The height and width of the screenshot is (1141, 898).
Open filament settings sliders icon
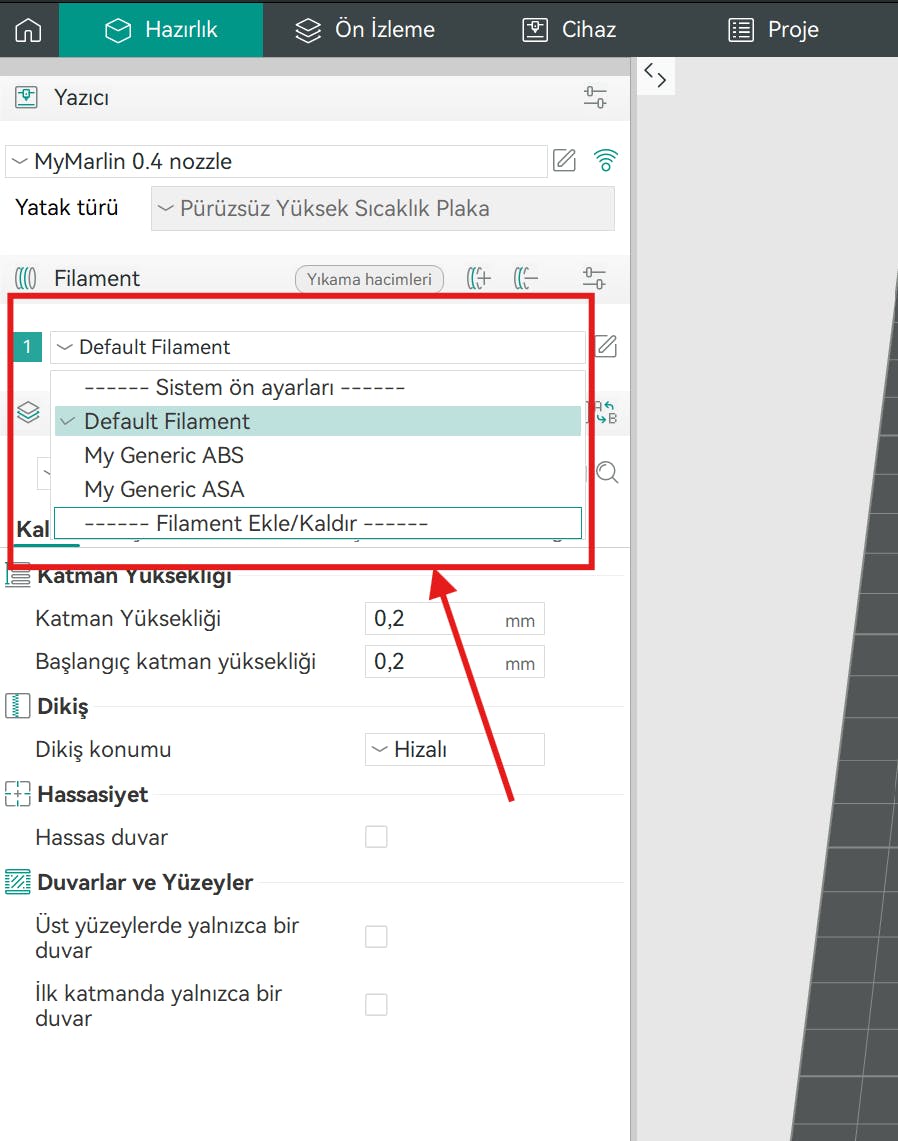click(595, 279)
